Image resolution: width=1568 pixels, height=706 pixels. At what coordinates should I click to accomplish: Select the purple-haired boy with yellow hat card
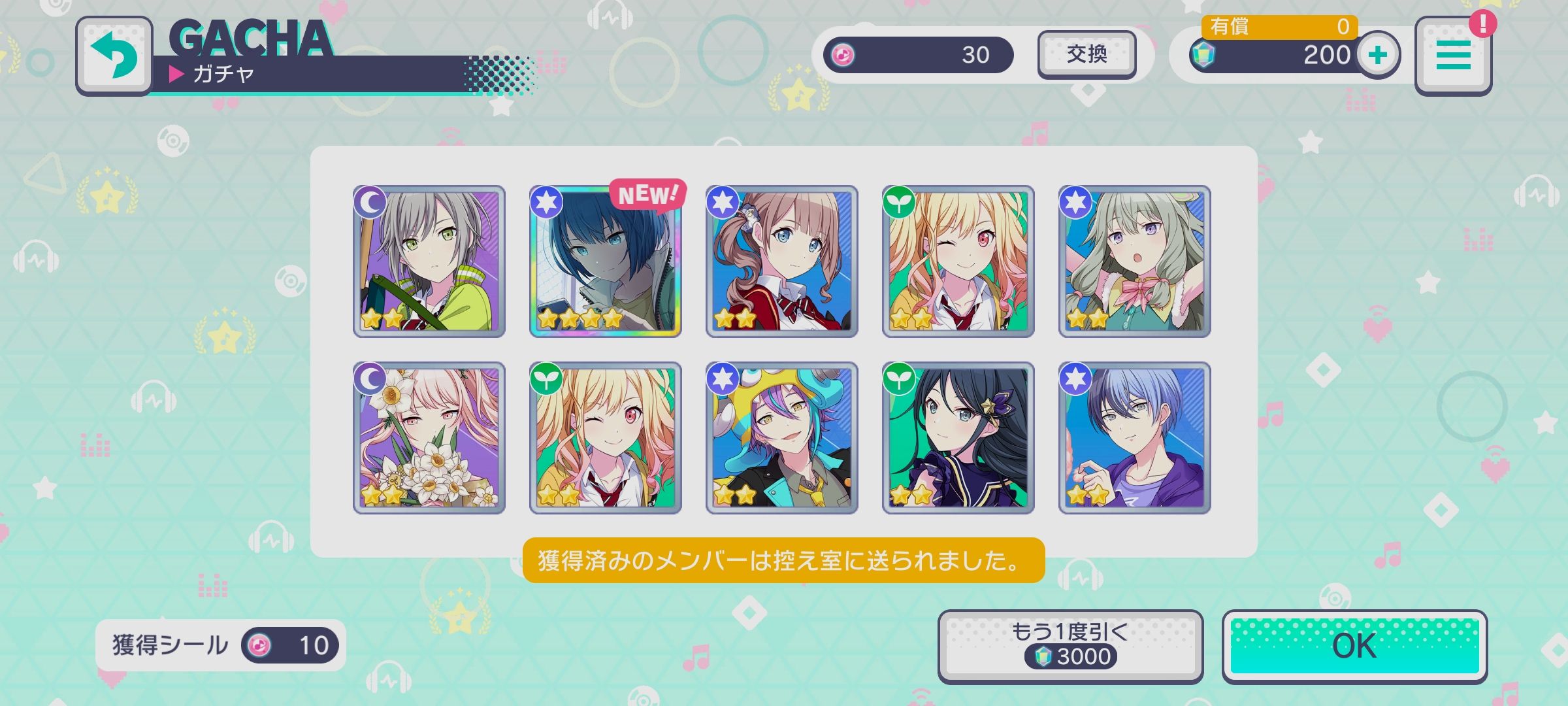point(781,438)
